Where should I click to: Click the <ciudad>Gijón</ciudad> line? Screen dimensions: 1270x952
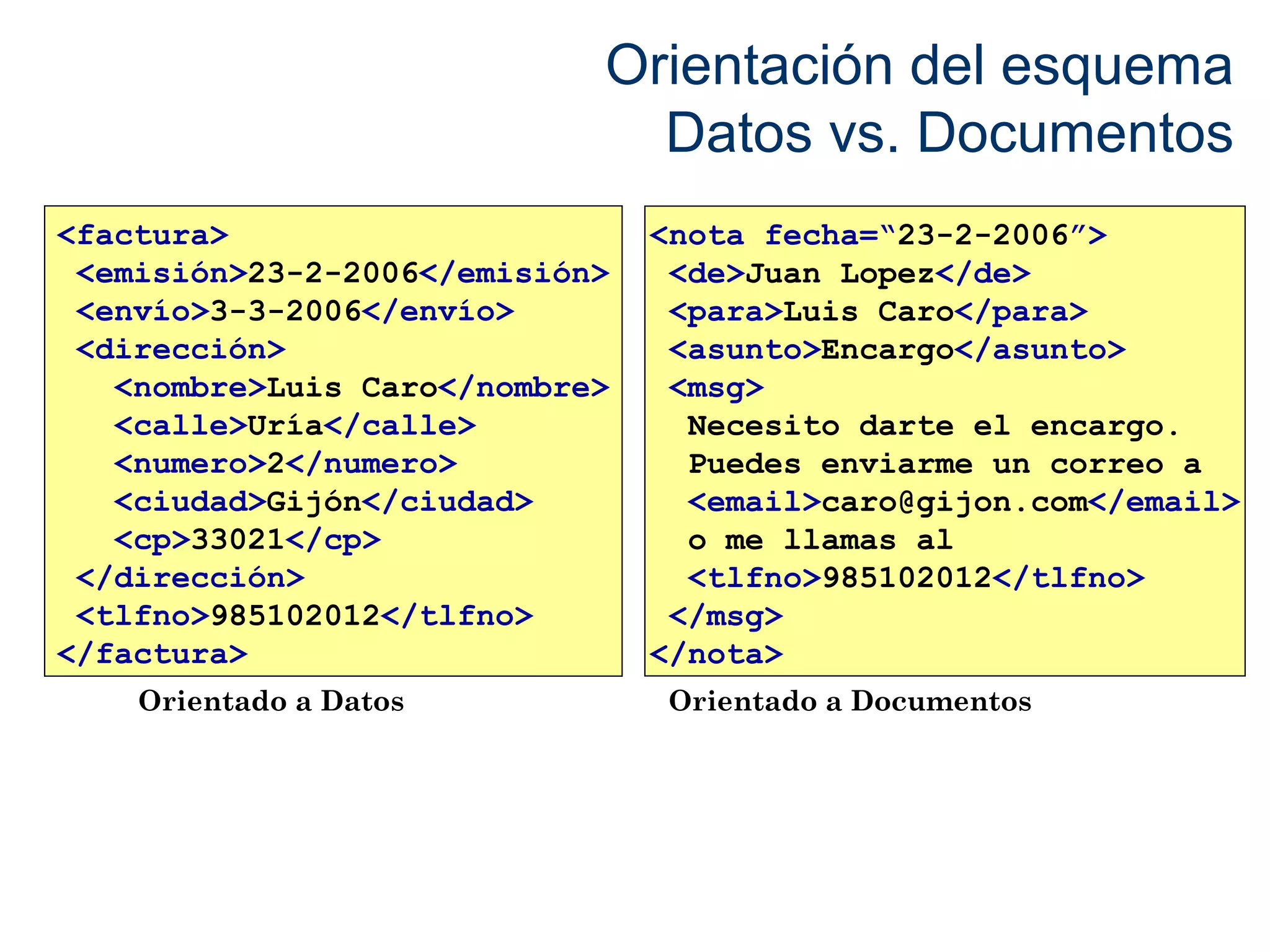pyautogui.click(x=324, y=502)
